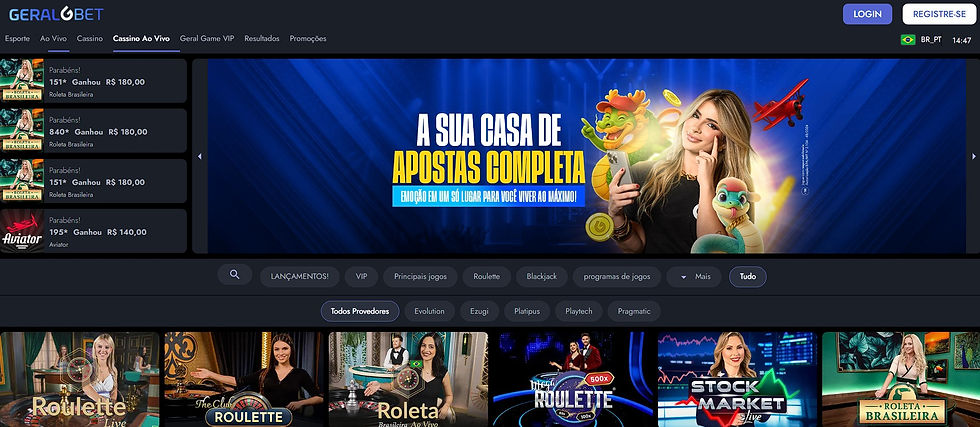Open Aviator winner thumbnail
This screenshot has height=427, width=980.
click(x=22, y=231)
